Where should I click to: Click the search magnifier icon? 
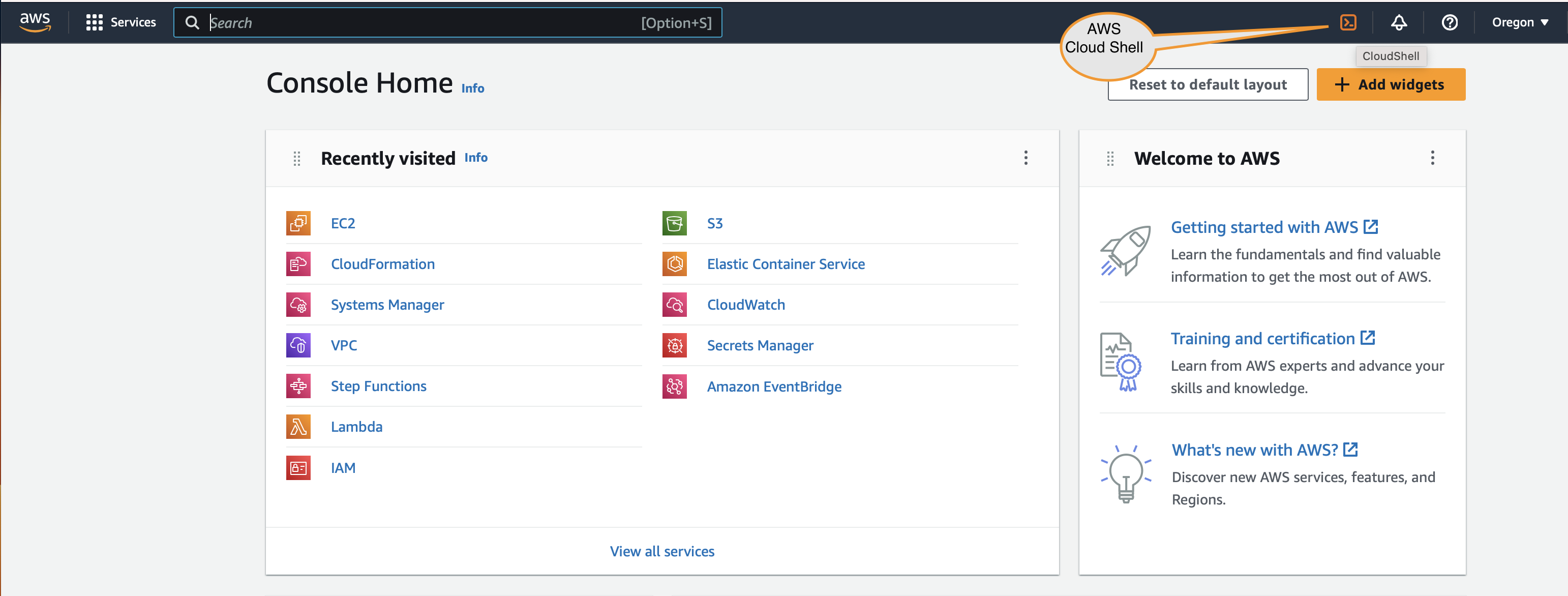pos(192,22)
